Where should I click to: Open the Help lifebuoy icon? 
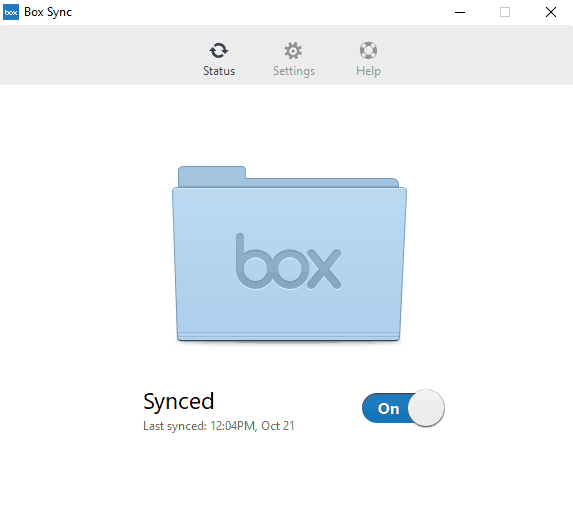click(x=368, y=50)
